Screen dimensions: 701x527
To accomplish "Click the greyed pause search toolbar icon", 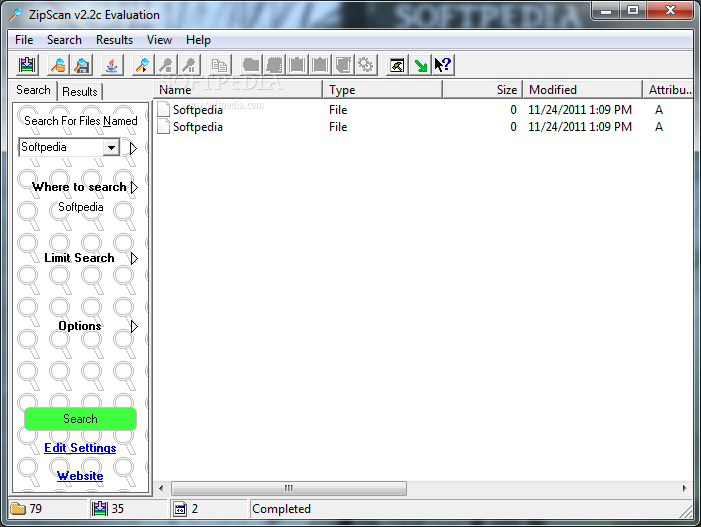I will (x=190, y=65).
